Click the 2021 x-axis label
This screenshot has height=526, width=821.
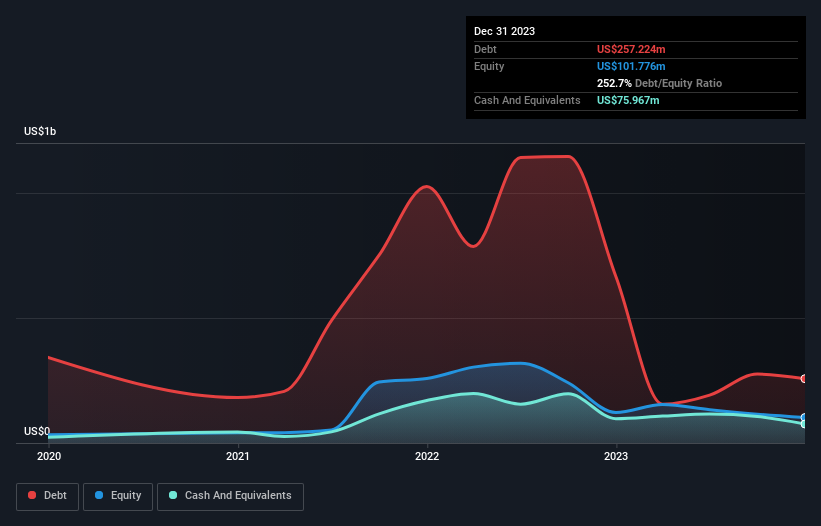238,456
